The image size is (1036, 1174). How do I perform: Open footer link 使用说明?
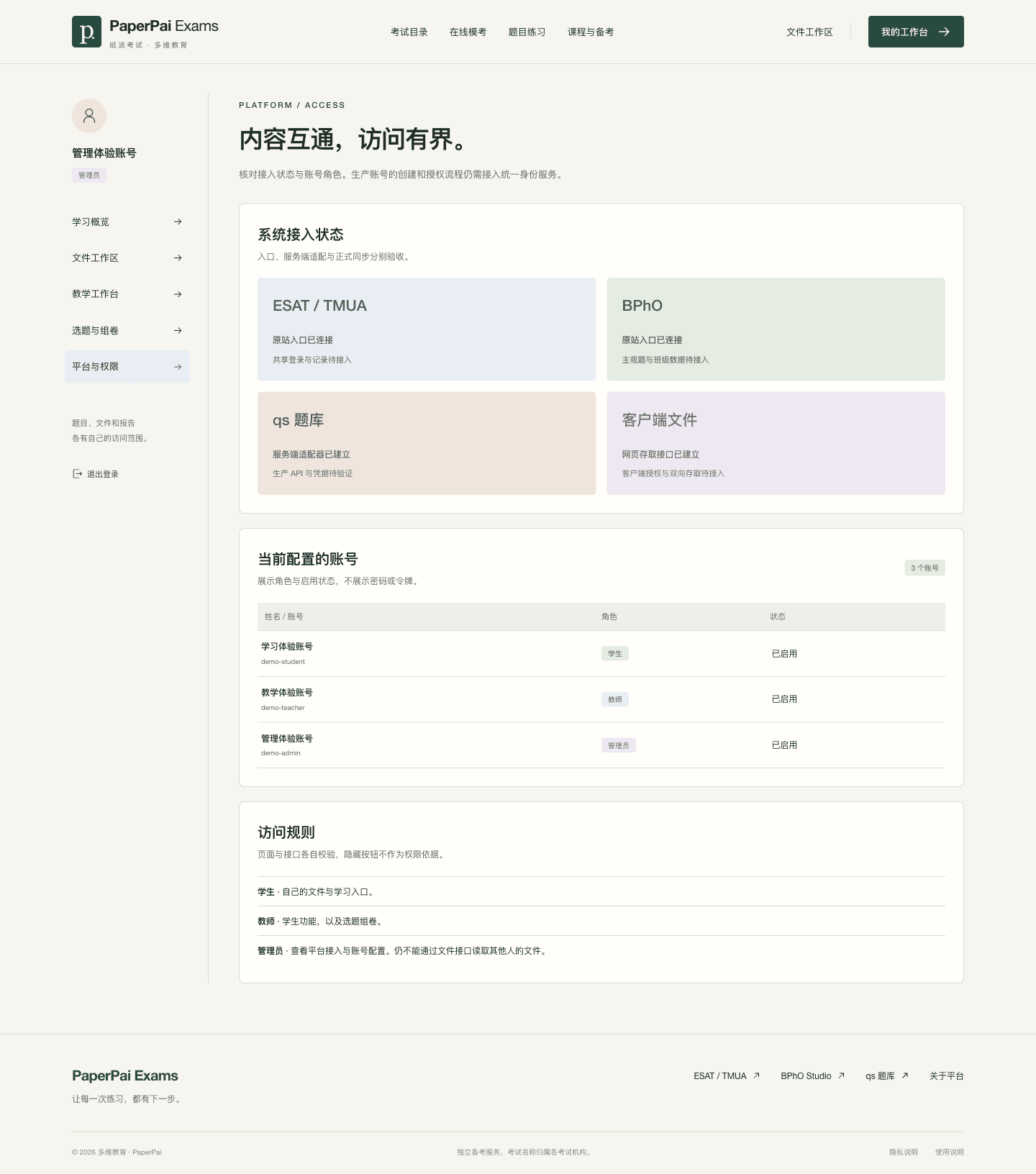click(x=950, y=1152)
